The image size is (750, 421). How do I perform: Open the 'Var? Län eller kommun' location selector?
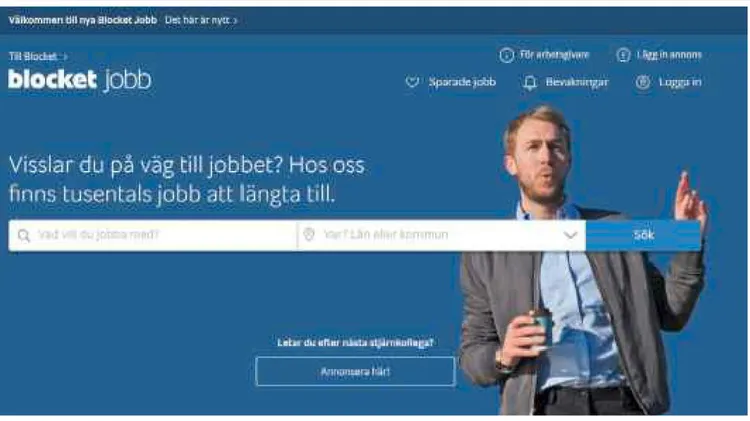442,235
